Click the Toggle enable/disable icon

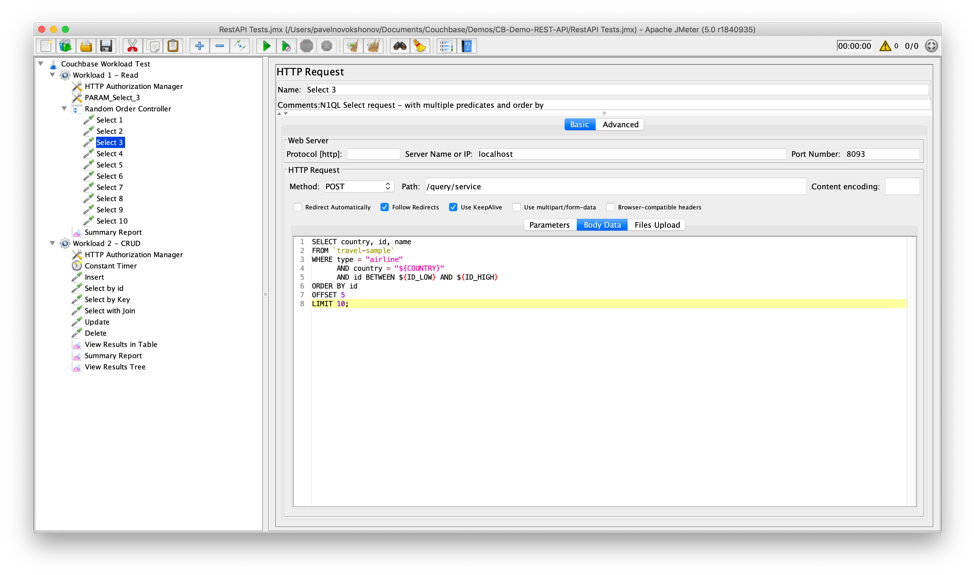(x=240, y=46)
